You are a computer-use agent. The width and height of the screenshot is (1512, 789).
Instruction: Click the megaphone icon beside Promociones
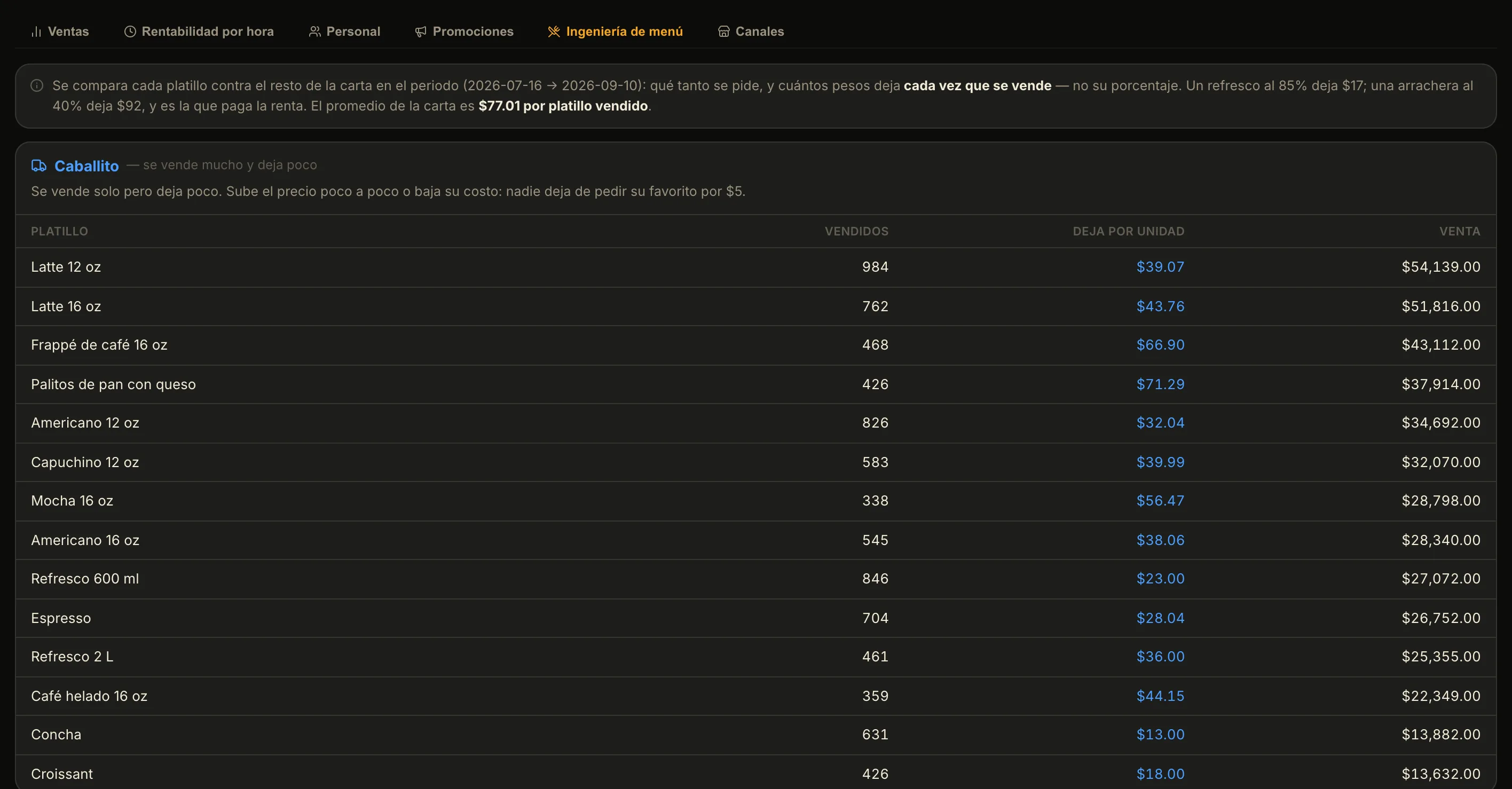[x=421, y=31]
